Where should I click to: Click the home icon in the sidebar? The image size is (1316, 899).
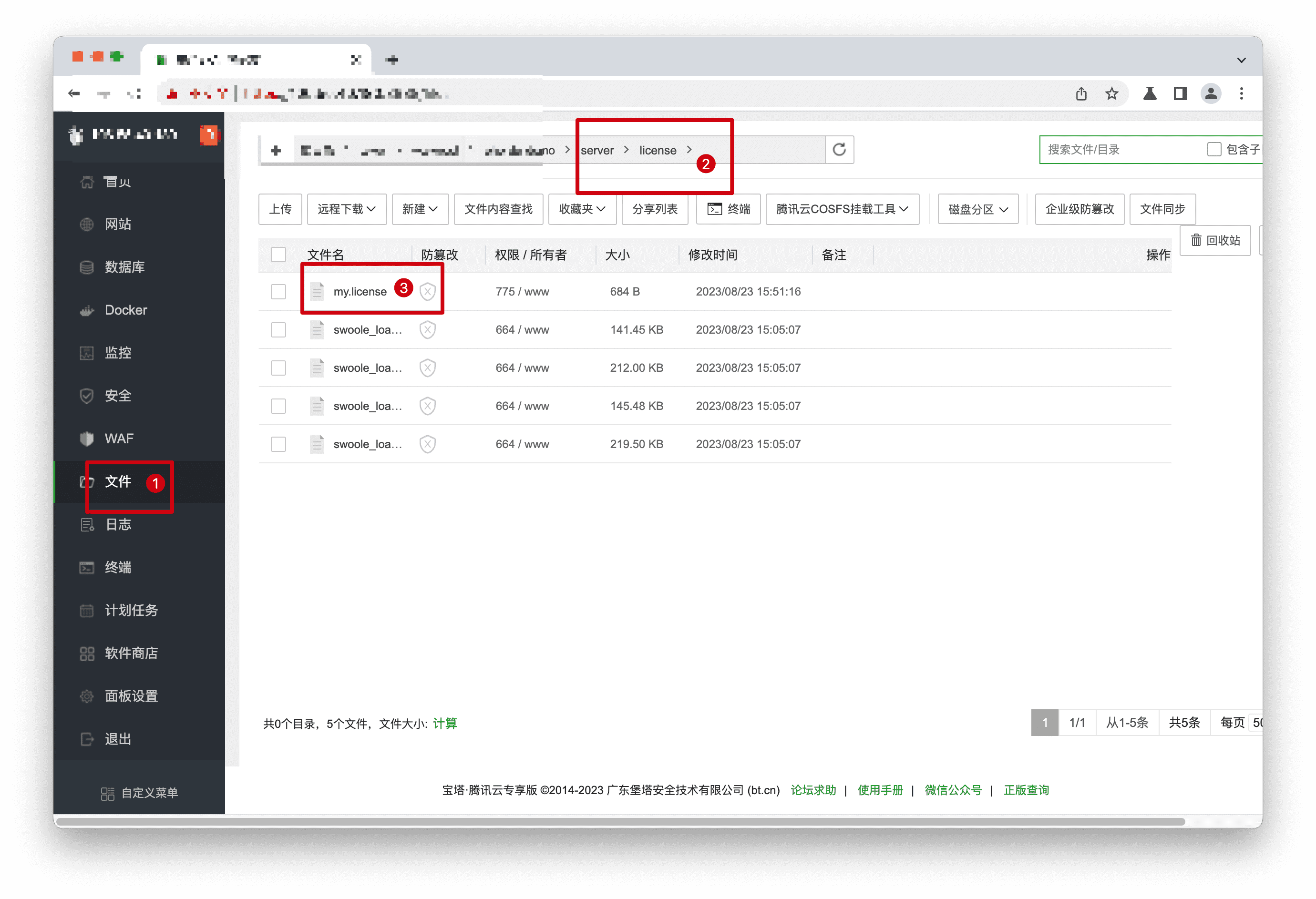87,182
